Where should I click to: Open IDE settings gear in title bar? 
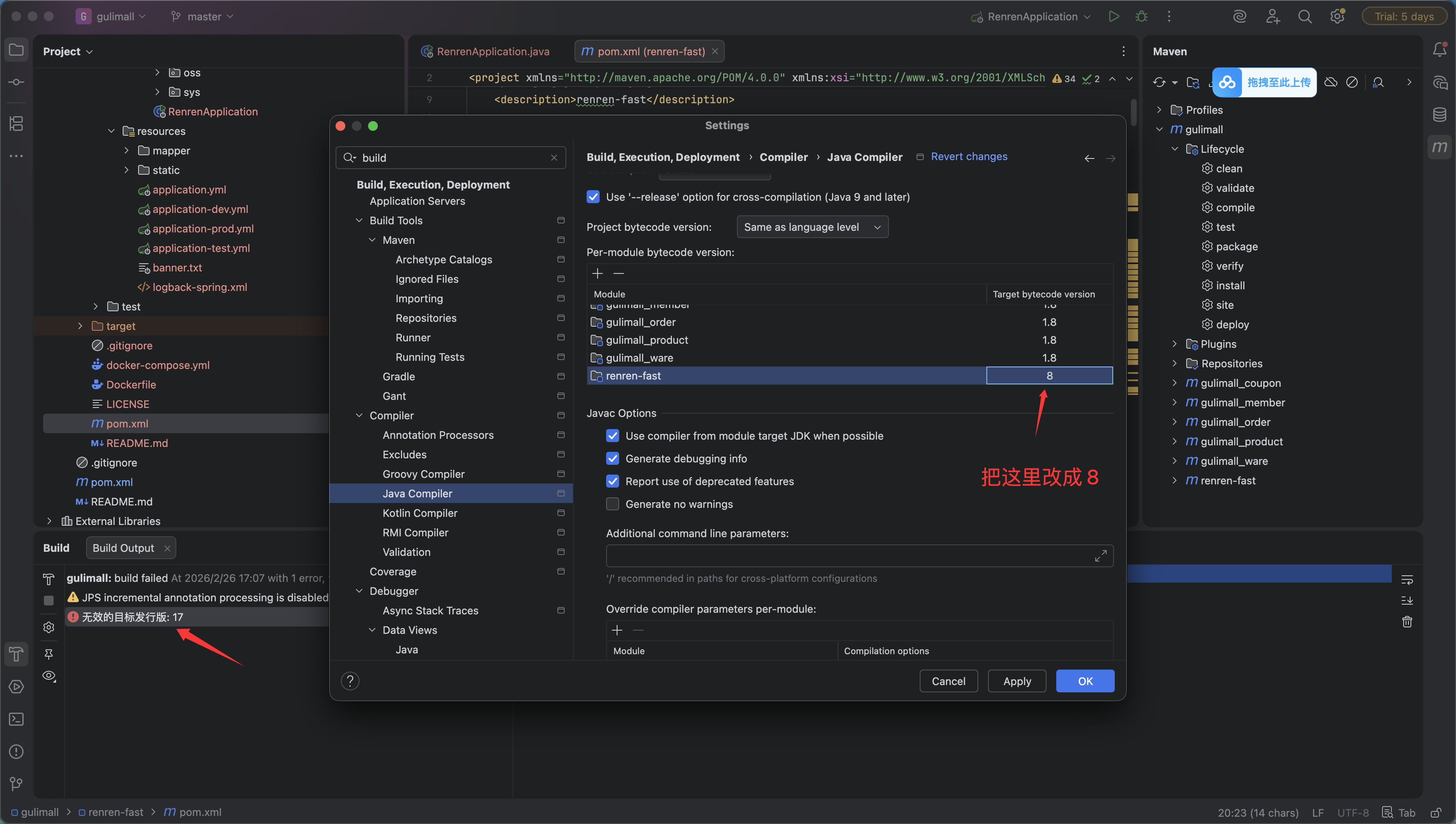coord(1337,16)
